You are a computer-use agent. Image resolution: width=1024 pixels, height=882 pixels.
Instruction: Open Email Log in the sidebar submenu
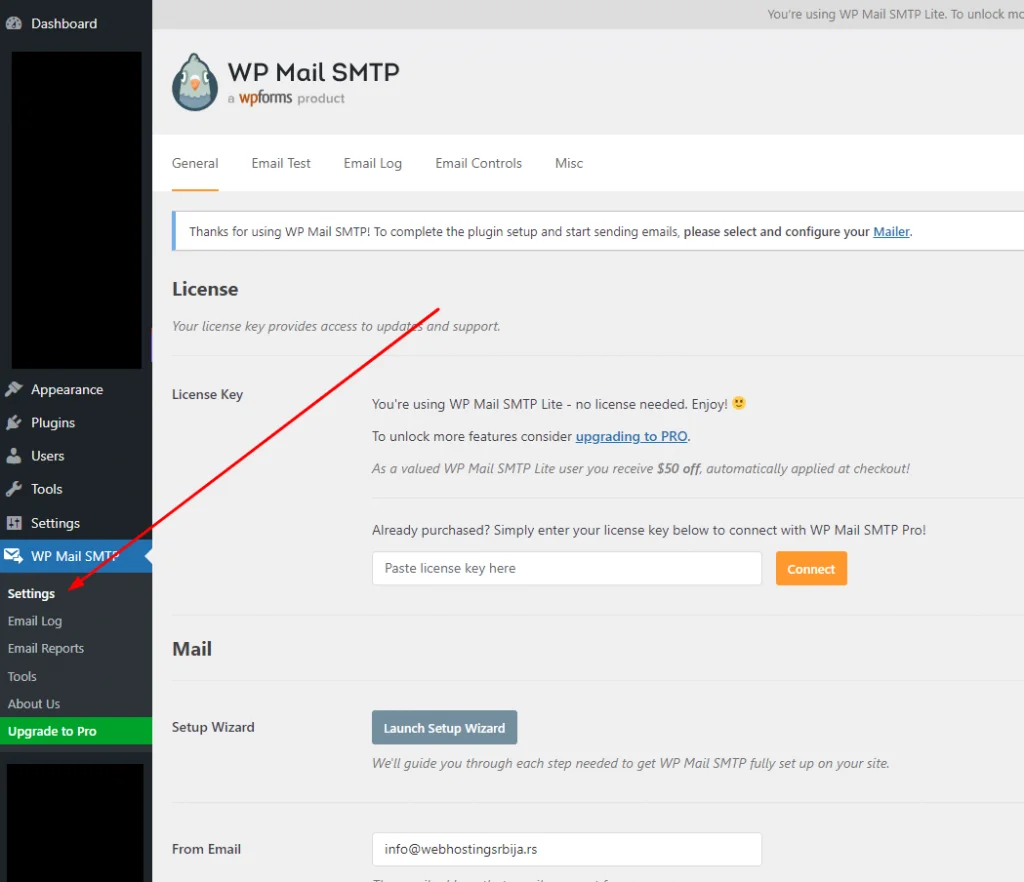click(x=35, y=621)
